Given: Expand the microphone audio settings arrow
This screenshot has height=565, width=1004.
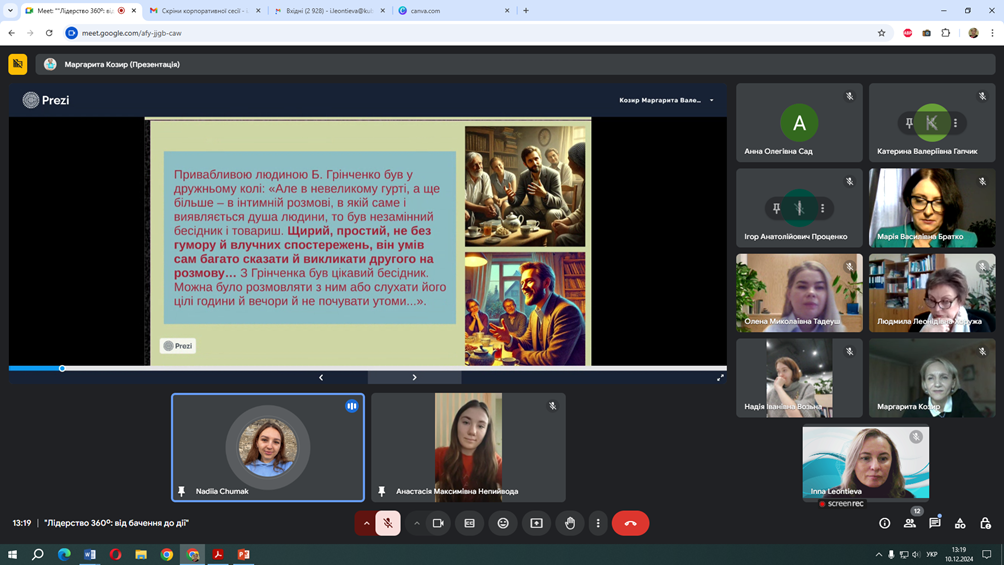Looking at the screenshot, I should point(366,523).
